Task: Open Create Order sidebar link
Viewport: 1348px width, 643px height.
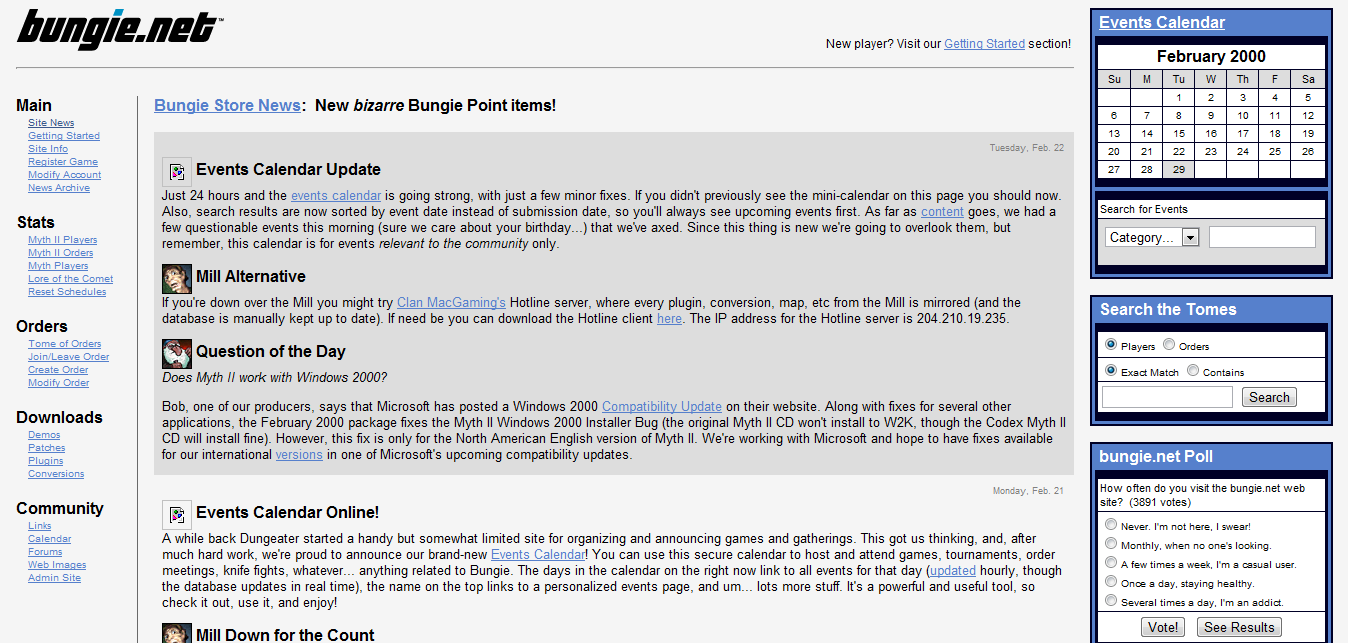Action: (58, 370)
